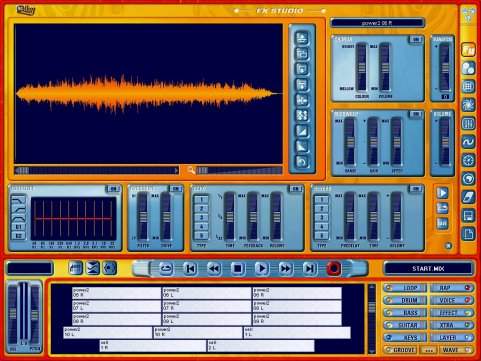Toggle the ON switch of the Echo panel

point(295,189)
